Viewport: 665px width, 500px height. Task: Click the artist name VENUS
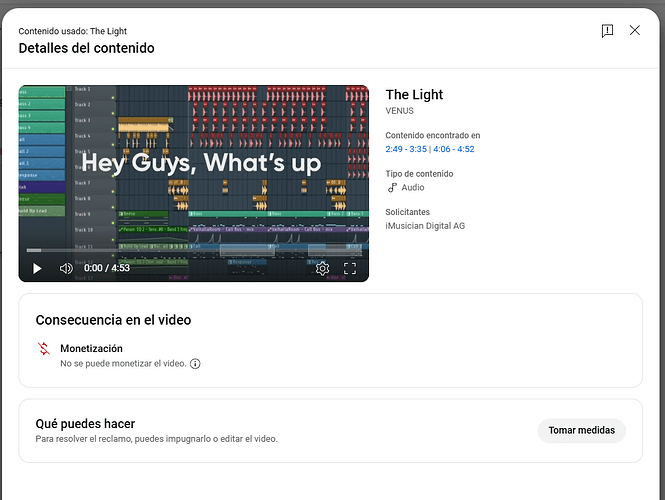tap(400, 111)
